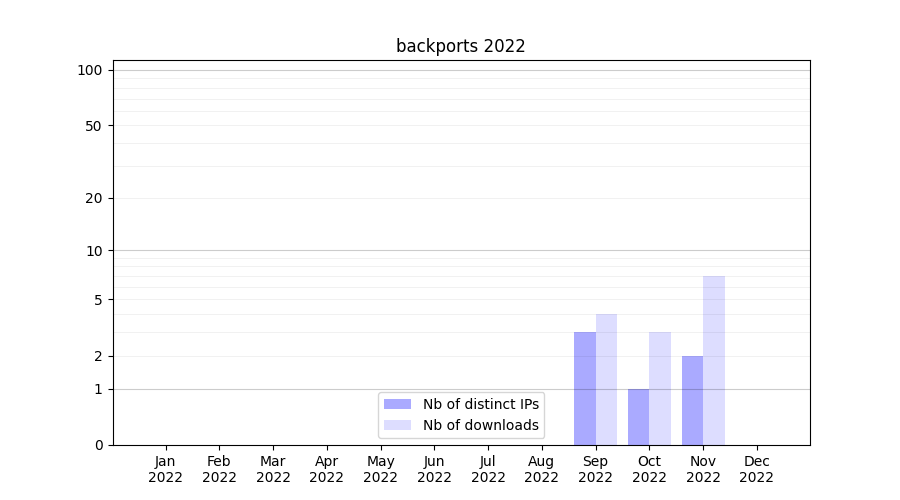Image resolution: width=900 pixels, height=500 pixels.
Task: Click the Nov 2022 distinct IPs bar
Action: pyautogui.click(x=692, y=400)
